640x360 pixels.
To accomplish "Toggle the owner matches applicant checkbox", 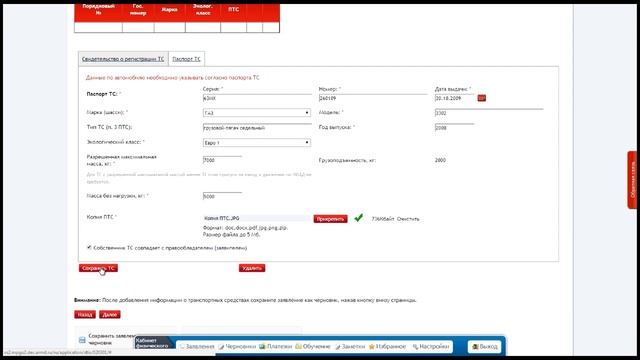I will point(89,247).
